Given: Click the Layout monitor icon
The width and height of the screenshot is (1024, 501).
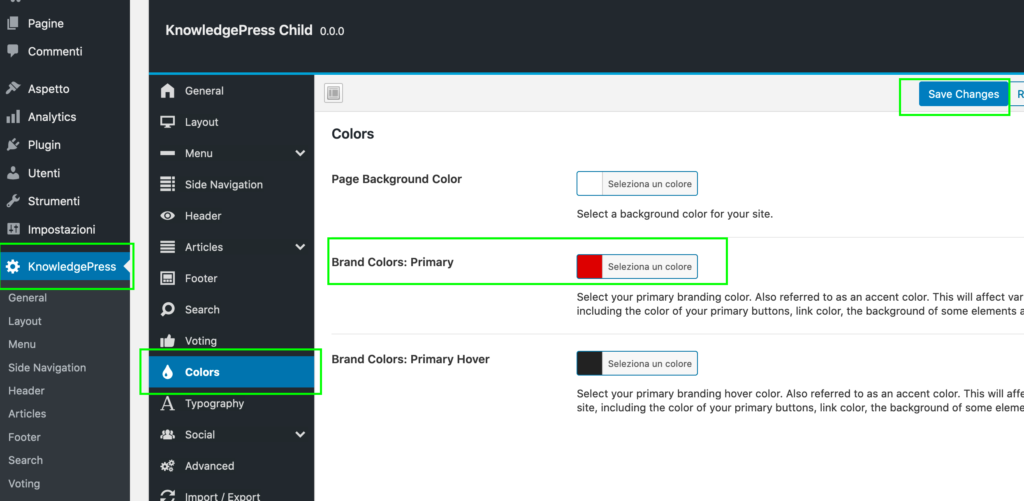Looking at the screenshot, I should coord(168,122).
